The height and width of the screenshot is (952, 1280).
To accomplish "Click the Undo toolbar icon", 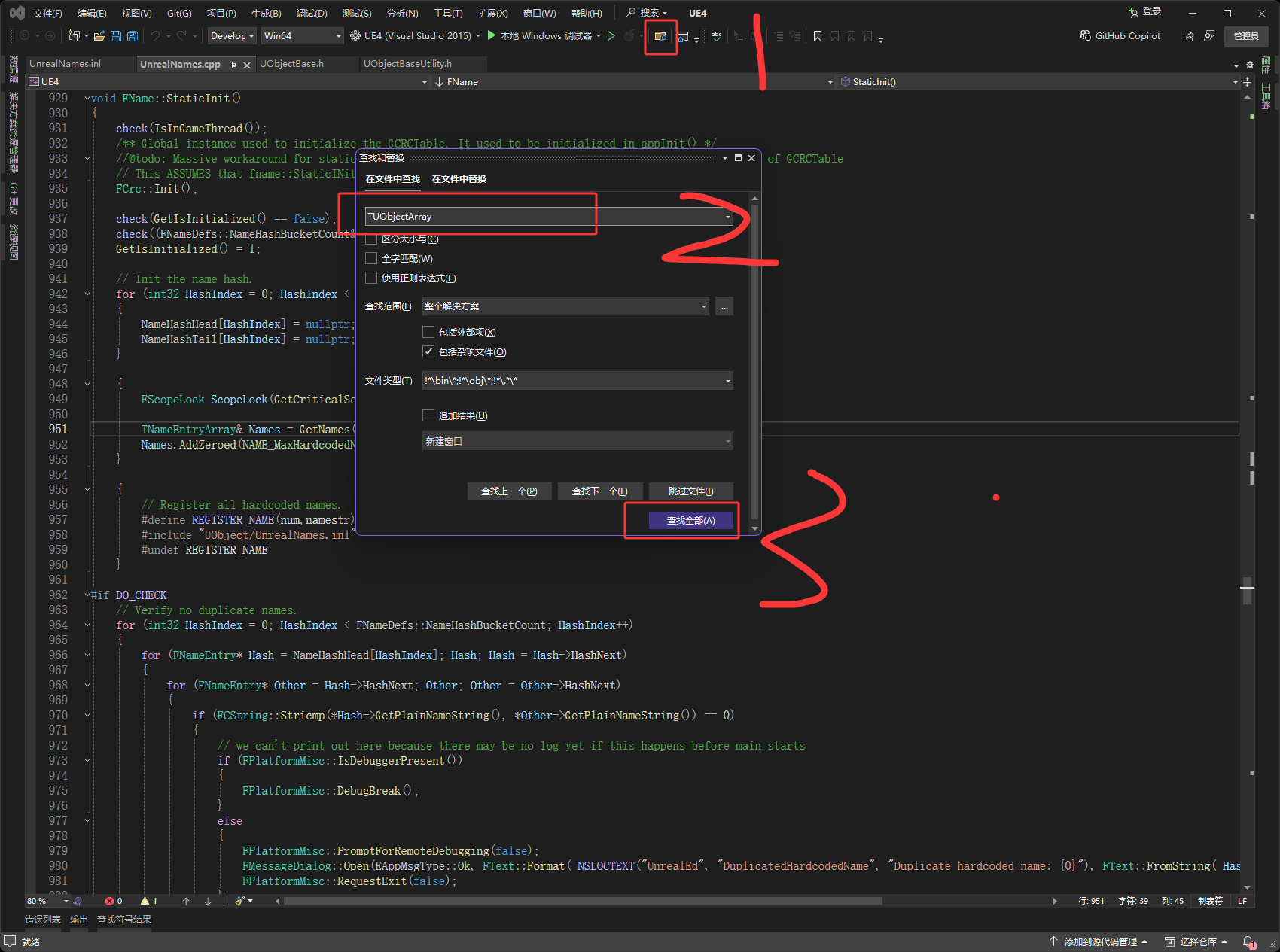I will click(x=155, y=35).
